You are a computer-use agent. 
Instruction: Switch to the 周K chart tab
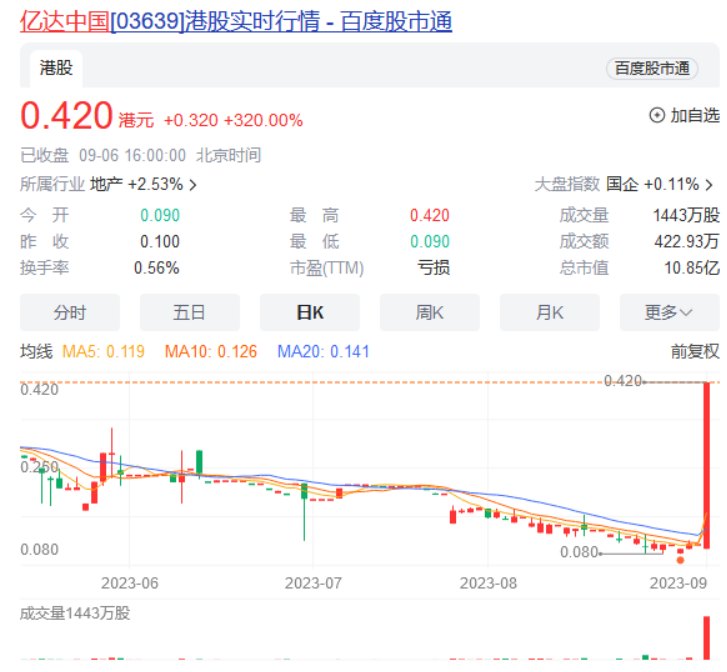429,313
